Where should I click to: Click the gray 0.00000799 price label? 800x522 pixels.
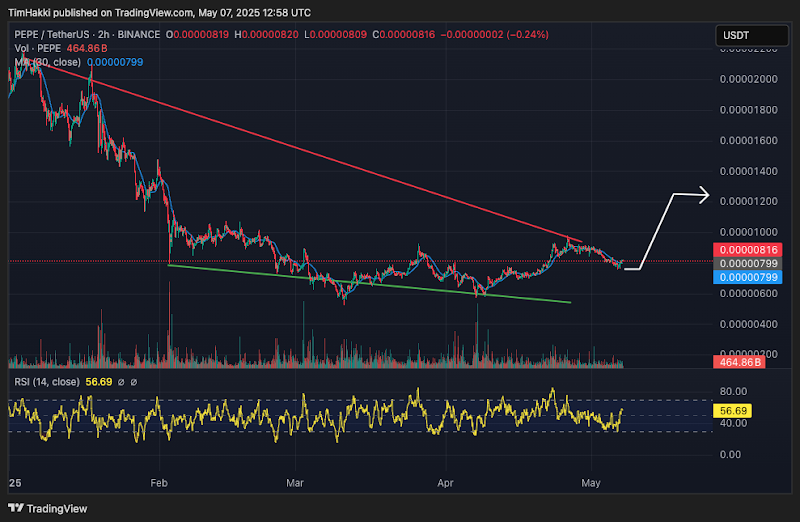[747, 264]
